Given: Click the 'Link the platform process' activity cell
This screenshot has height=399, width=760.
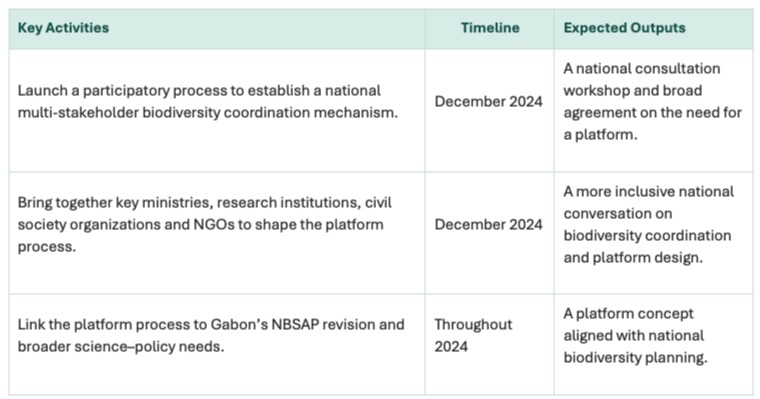Looking at the screenshot, I should [217, 344].
